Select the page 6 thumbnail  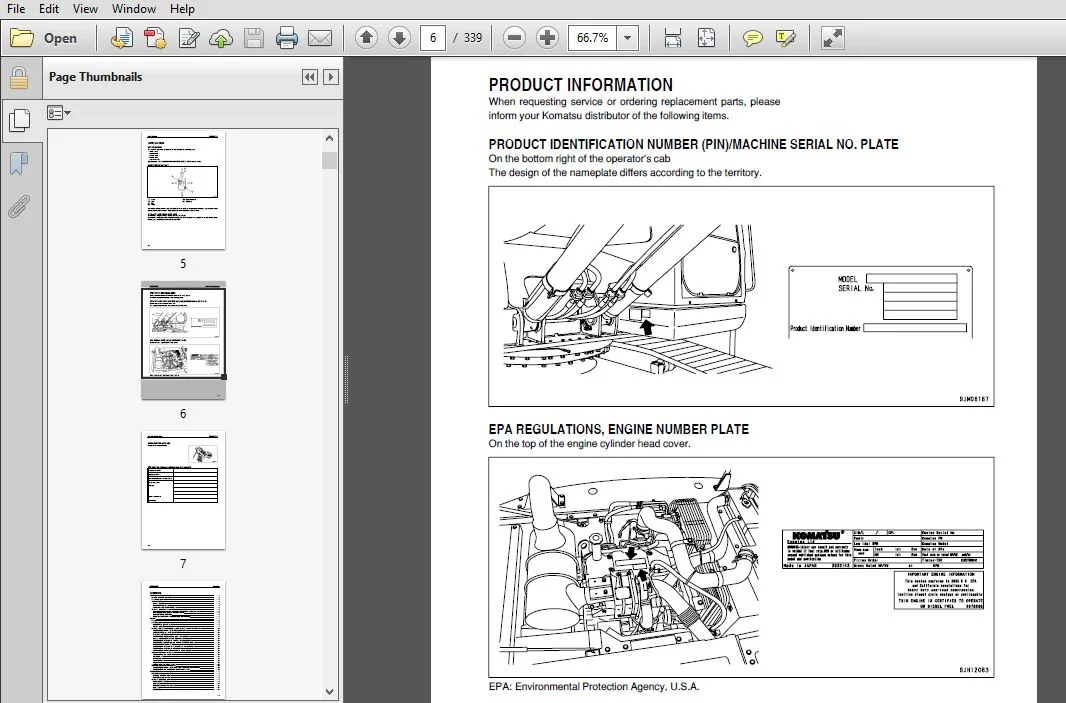coord(183,341)
